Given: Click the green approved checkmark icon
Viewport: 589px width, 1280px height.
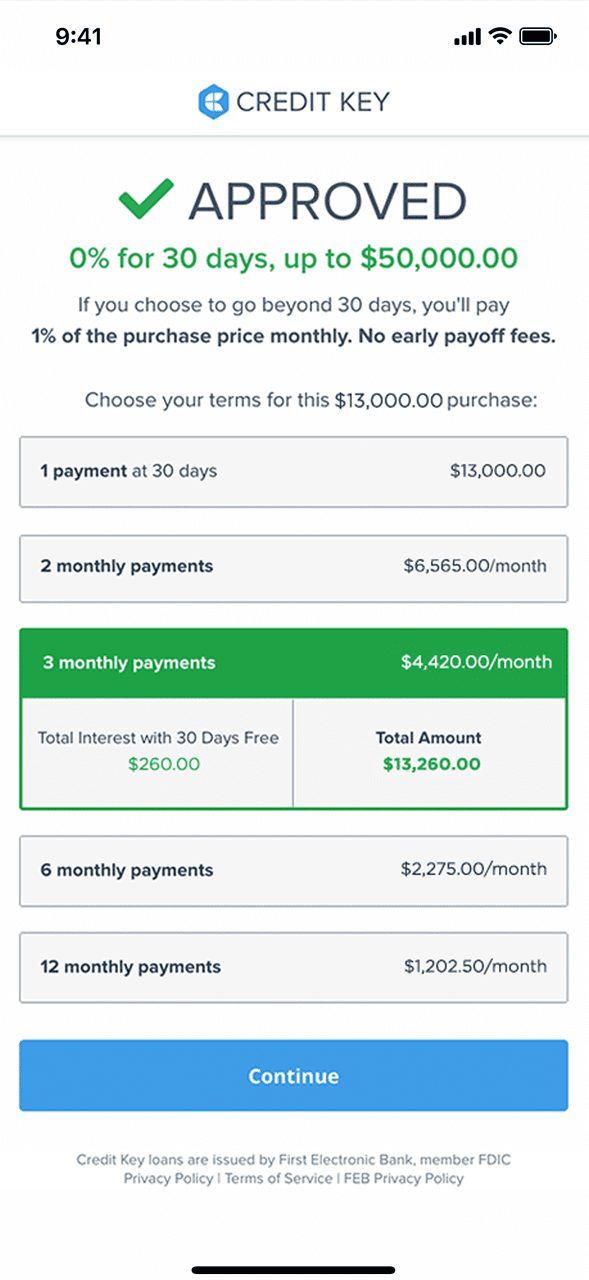Looking at the screenshot, I should 146,199.
